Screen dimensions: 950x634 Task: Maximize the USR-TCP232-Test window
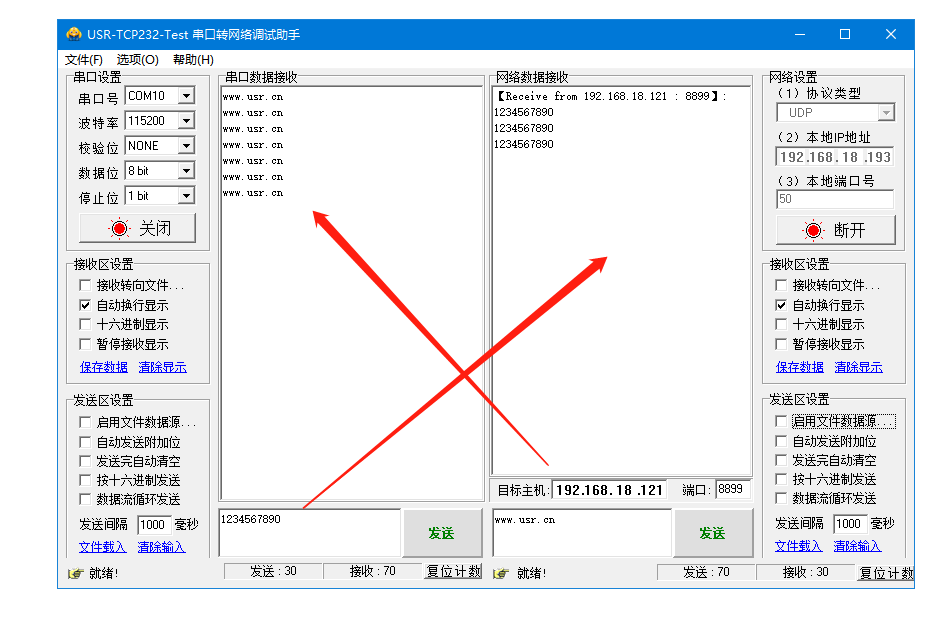pos(845,34)
